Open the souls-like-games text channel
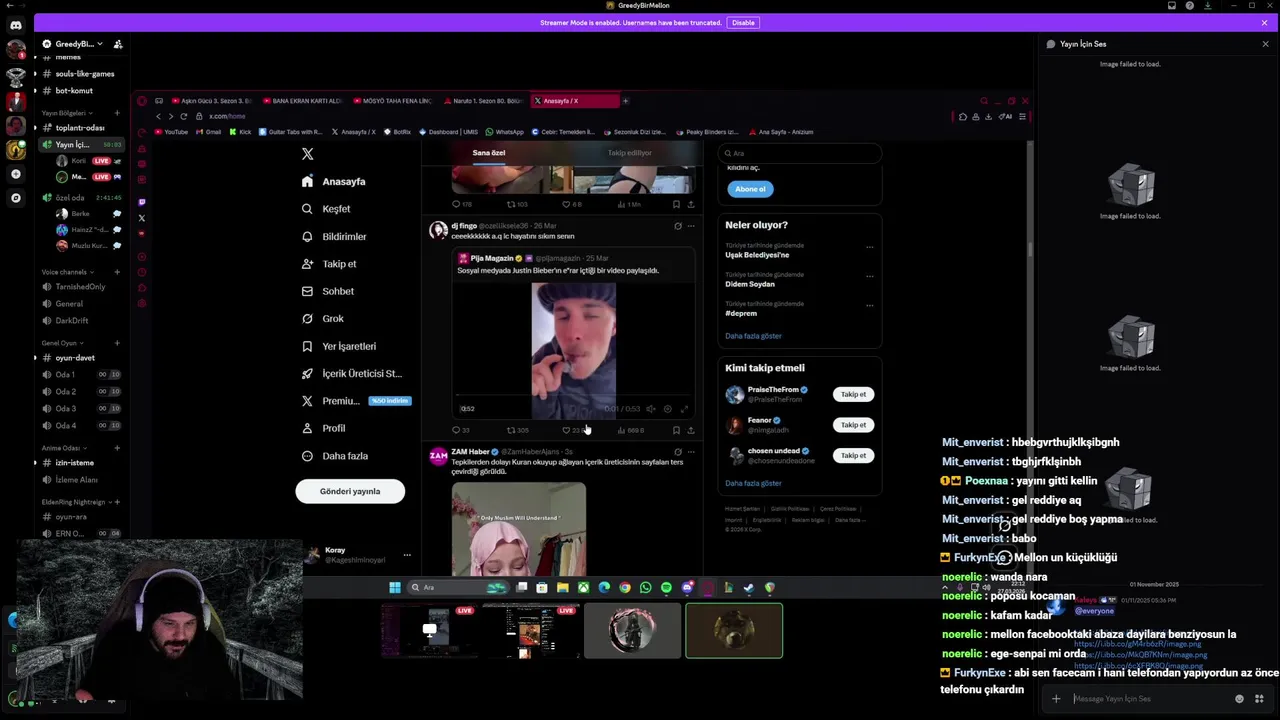 coord(84,74)
